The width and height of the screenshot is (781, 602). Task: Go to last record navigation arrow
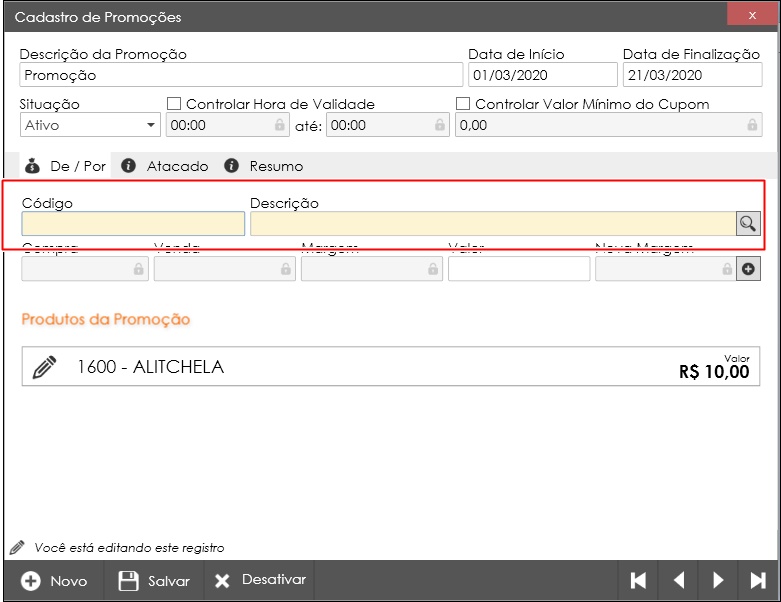(x=758, y=581)
